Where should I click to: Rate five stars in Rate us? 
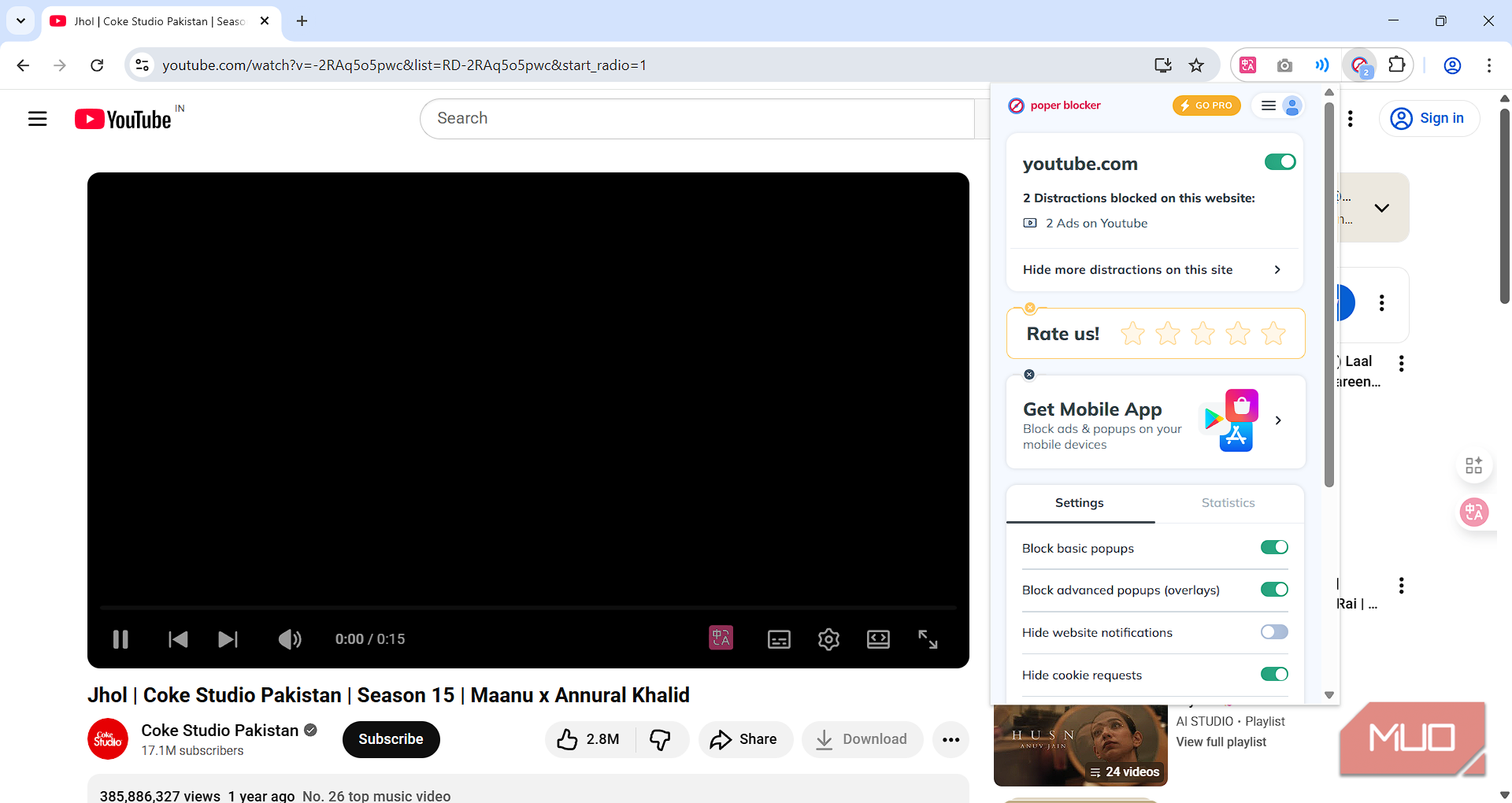click(x=1273, y=334)
